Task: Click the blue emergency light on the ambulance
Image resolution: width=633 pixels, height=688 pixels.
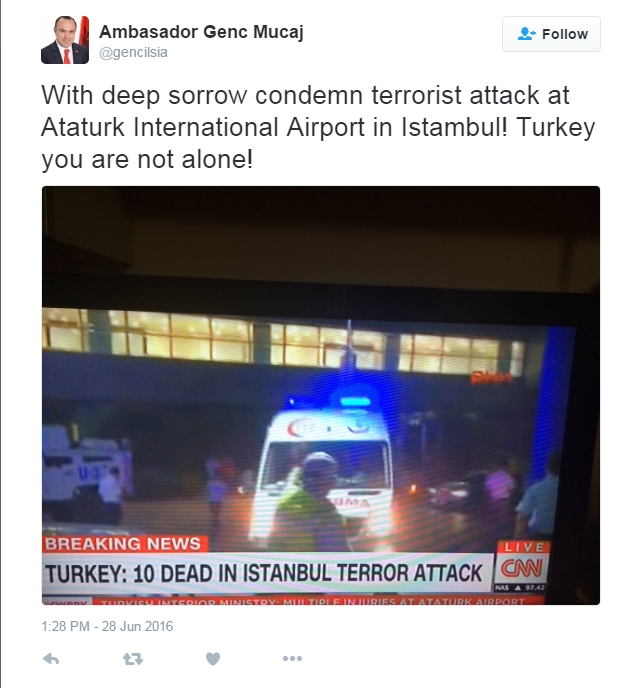Action: click(355, 401)
